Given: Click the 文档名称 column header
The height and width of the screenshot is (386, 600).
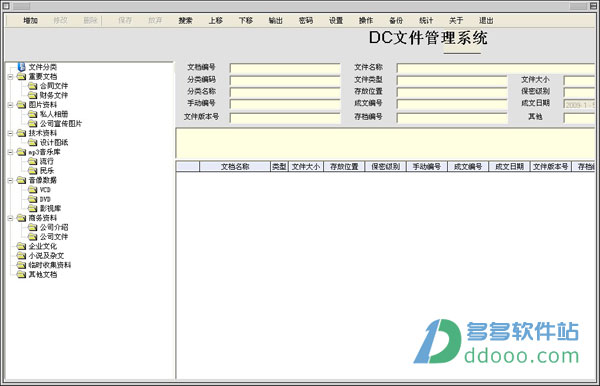Looking at the screenshot, I should (x=235, y=166).
